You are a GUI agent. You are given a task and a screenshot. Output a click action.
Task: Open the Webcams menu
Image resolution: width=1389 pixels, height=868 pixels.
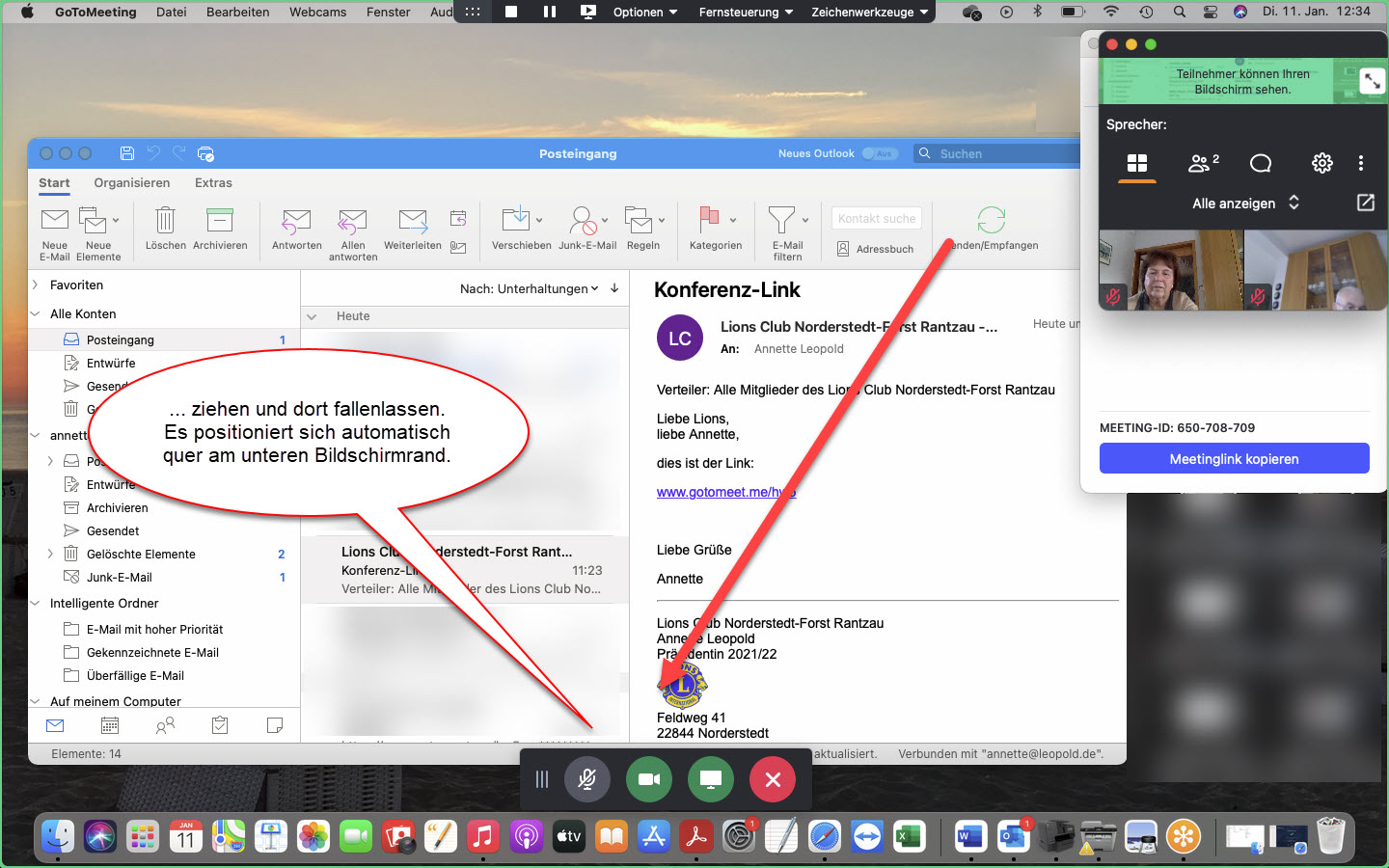pos(318,12)
